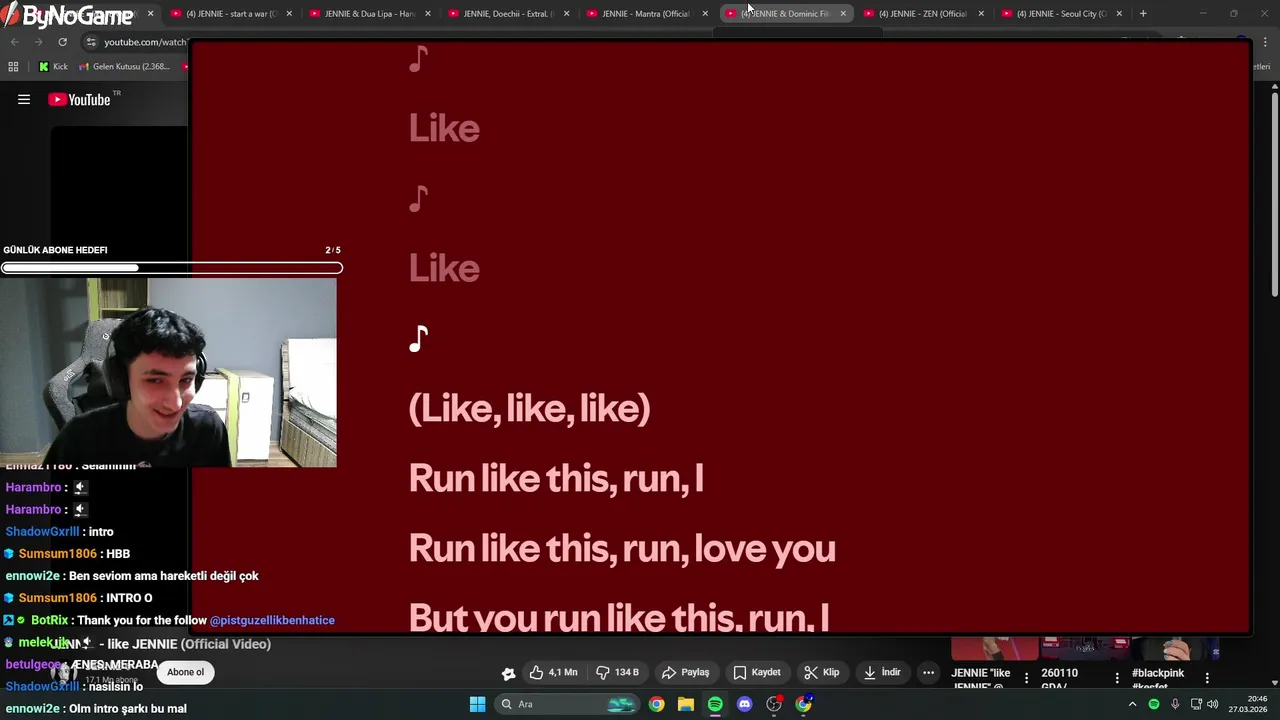This screenshot has width=1280, height=720.
Task: Open the Kick bookmark
Action: [53, 67]
